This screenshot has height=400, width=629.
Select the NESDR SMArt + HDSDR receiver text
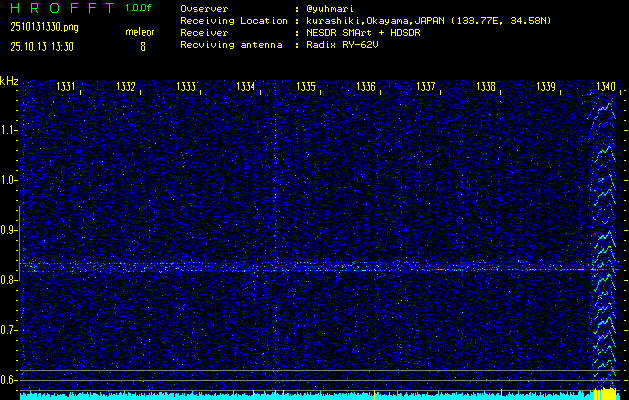362,32
